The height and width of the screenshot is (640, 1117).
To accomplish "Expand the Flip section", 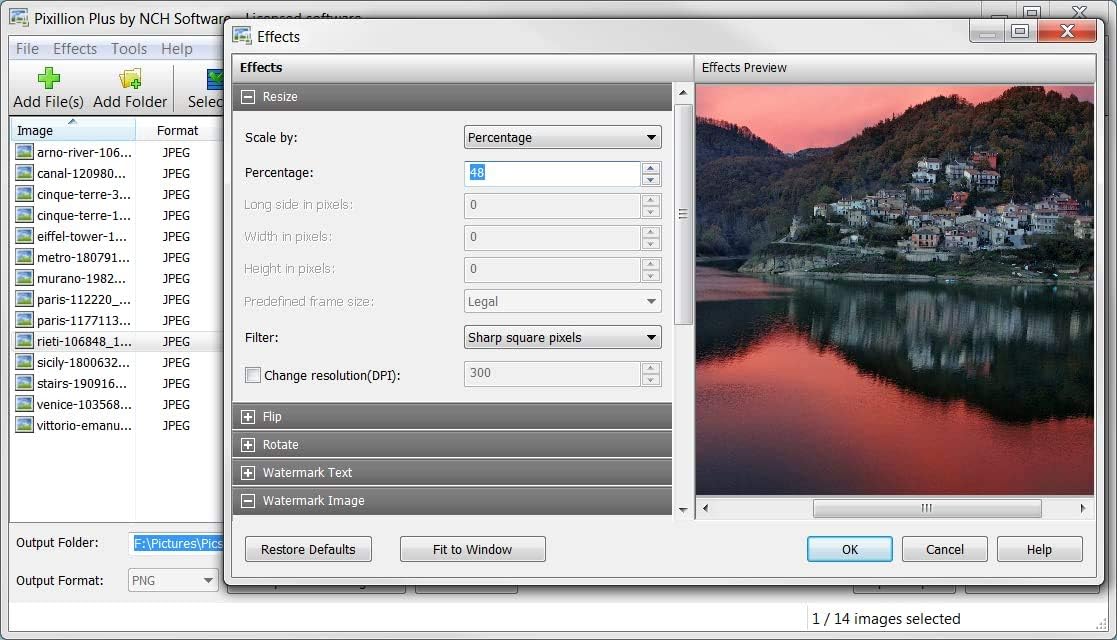I will pyautogui.click(x=248, y=417).
